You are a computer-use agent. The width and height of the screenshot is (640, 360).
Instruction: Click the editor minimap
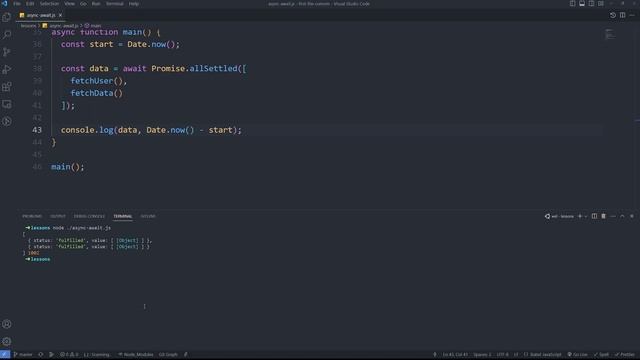[x=611, y=35]
